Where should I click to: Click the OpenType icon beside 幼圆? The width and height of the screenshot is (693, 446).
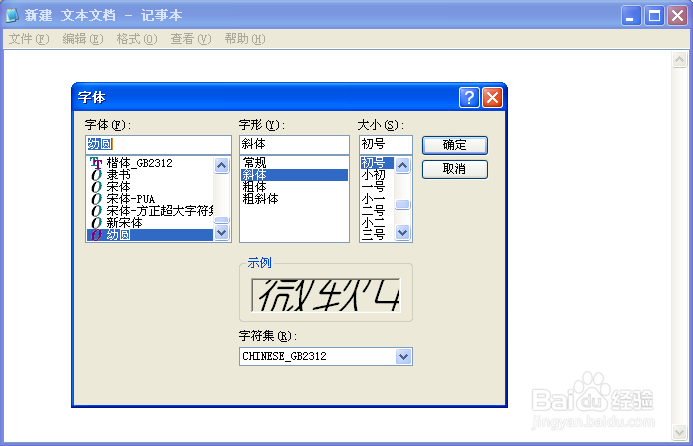click(96, 235)
